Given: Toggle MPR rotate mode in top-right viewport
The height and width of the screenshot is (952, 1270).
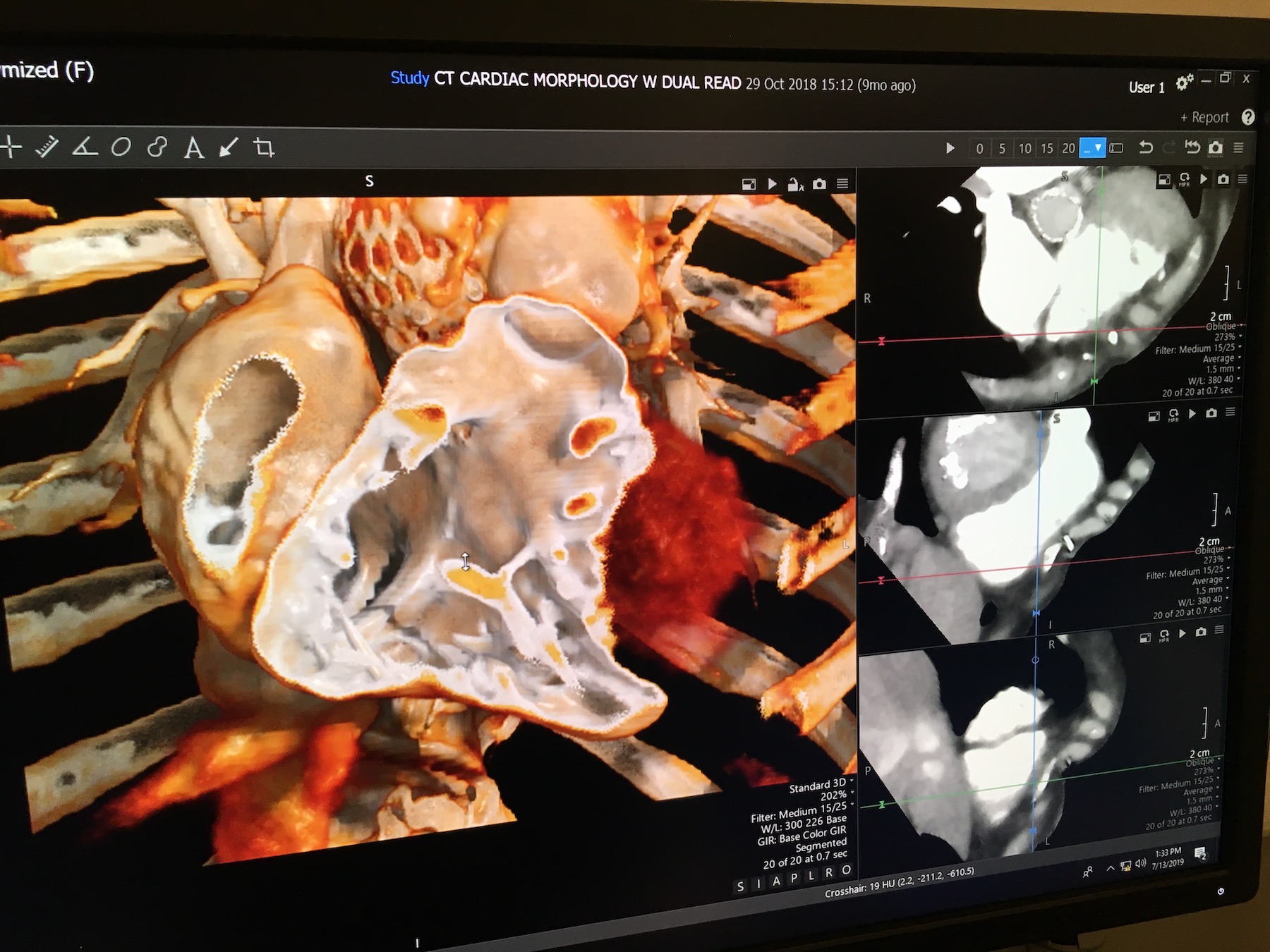Looking at the screenshot, I should tap(1184, 180).
